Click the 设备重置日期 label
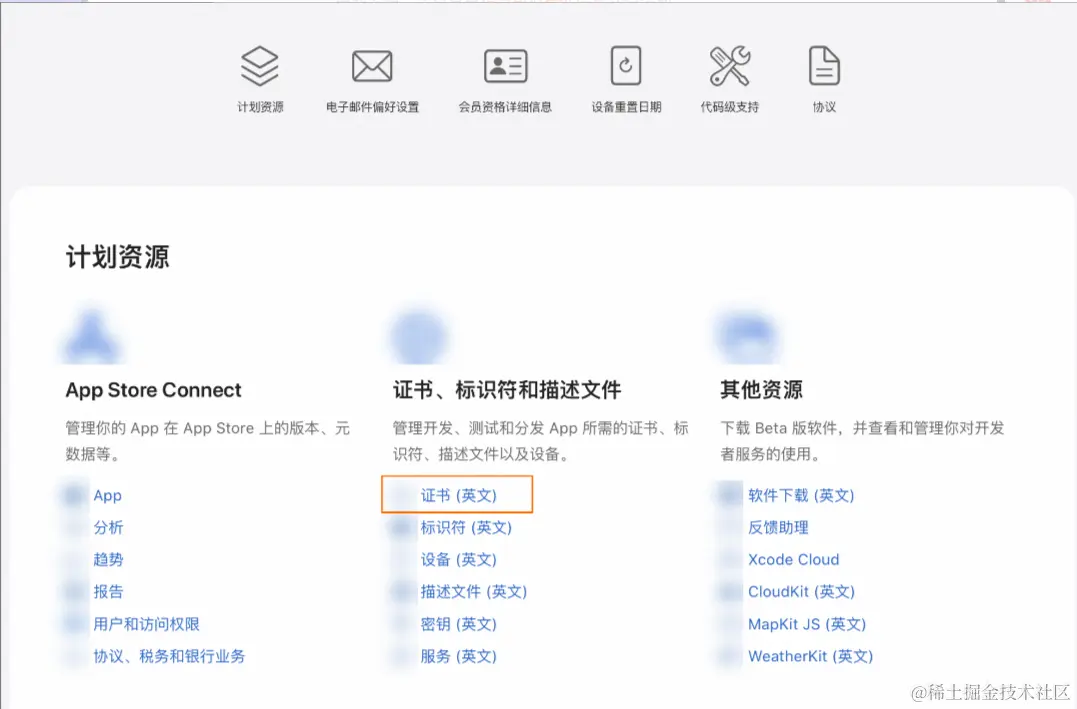Image resolution: width=1077 pixels, height=709 pixels. pos(626,106)
